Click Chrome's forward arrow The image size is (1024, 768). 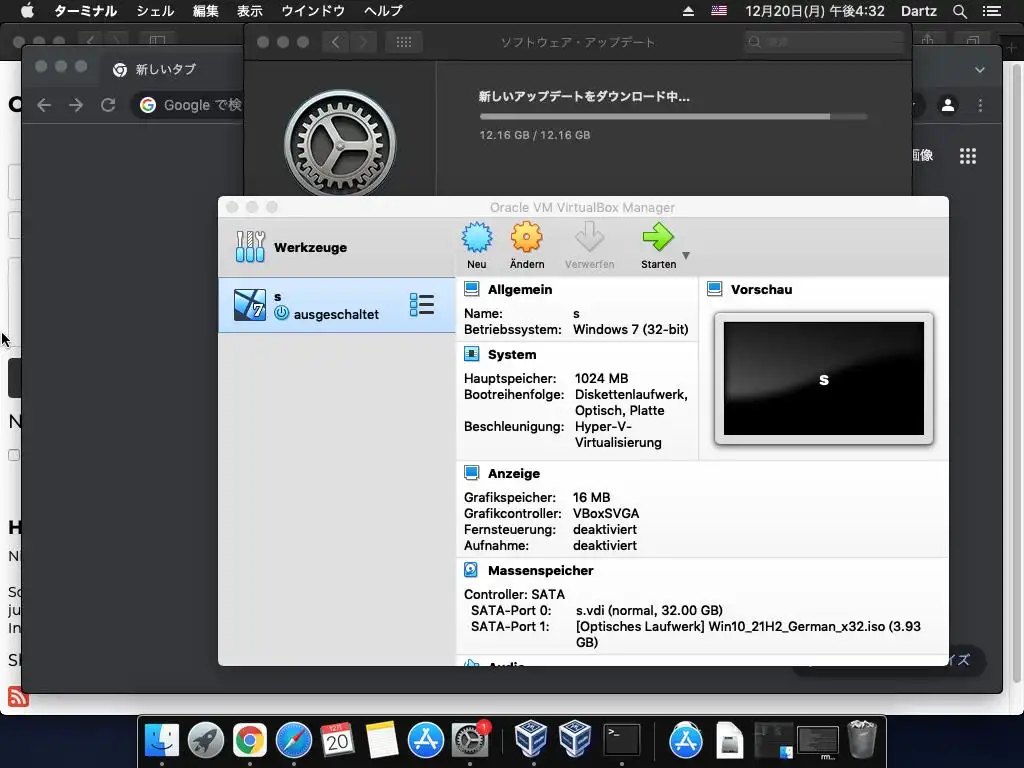(x=76, y=105)
